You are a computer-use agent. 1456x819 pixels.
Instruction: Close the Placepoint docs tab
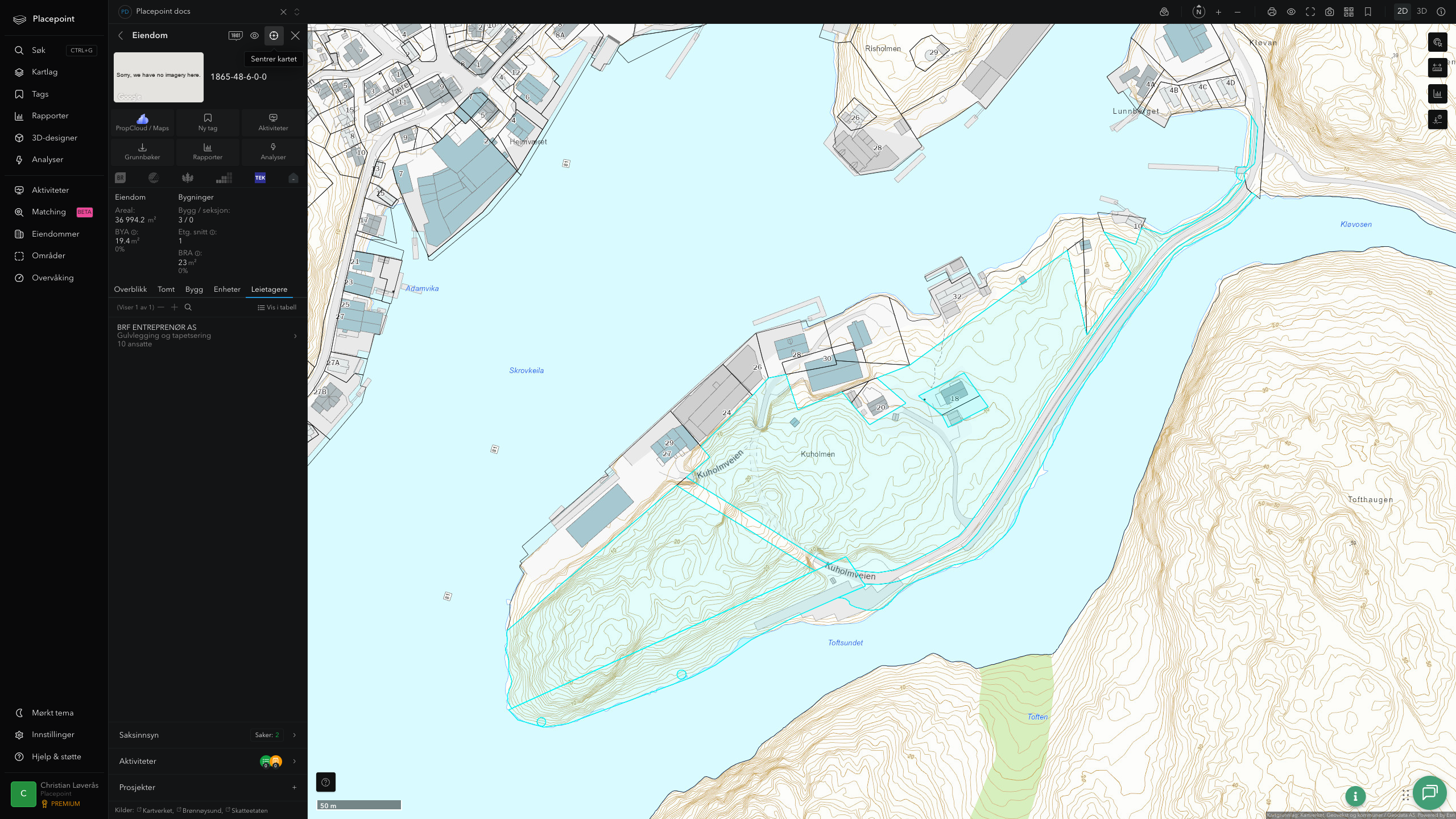click(x=283, y=11)
